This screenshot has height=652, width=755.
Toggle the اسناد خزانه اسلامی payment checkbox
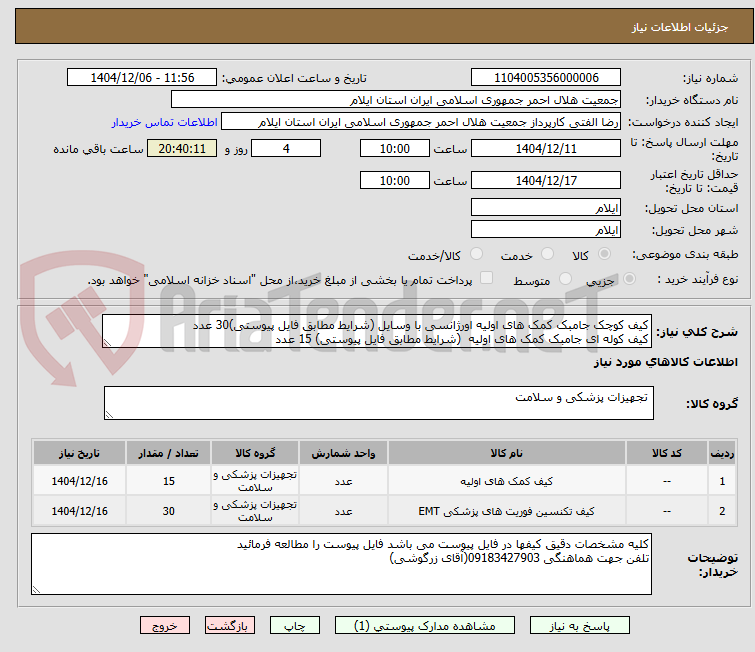click(487, 278)
